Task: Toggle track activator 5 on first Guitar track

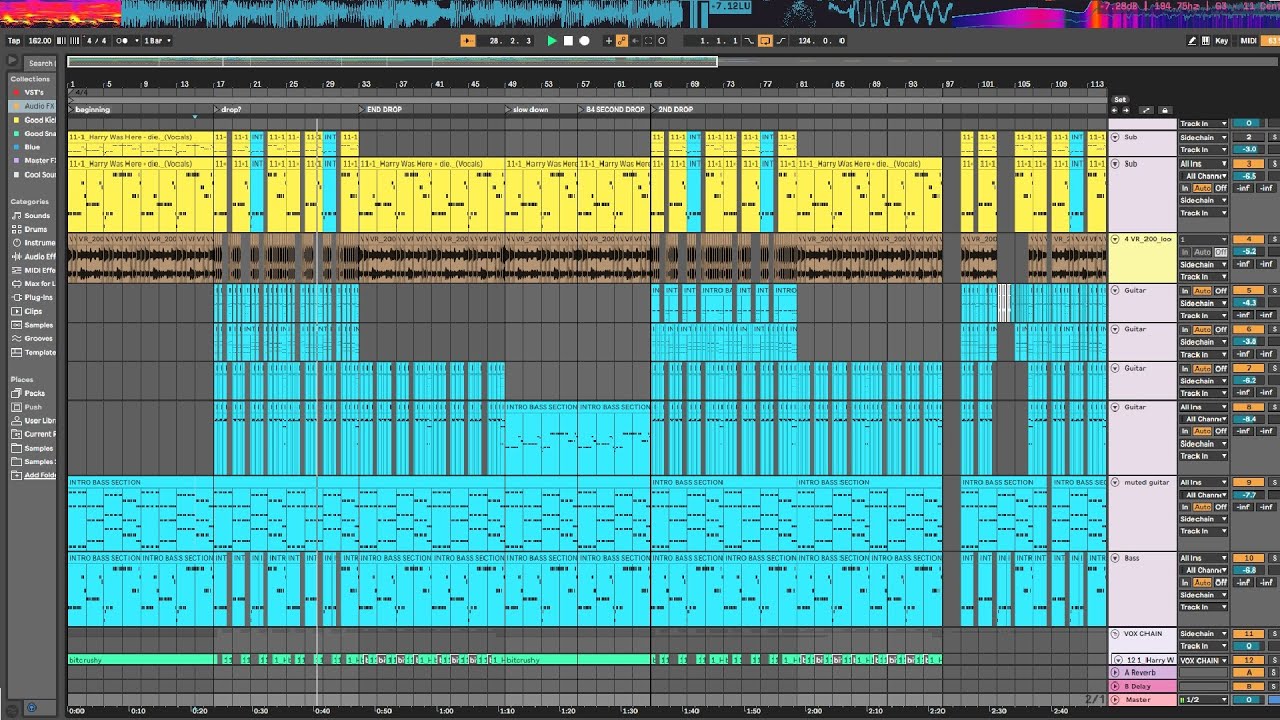Action: click(1248, 290)
